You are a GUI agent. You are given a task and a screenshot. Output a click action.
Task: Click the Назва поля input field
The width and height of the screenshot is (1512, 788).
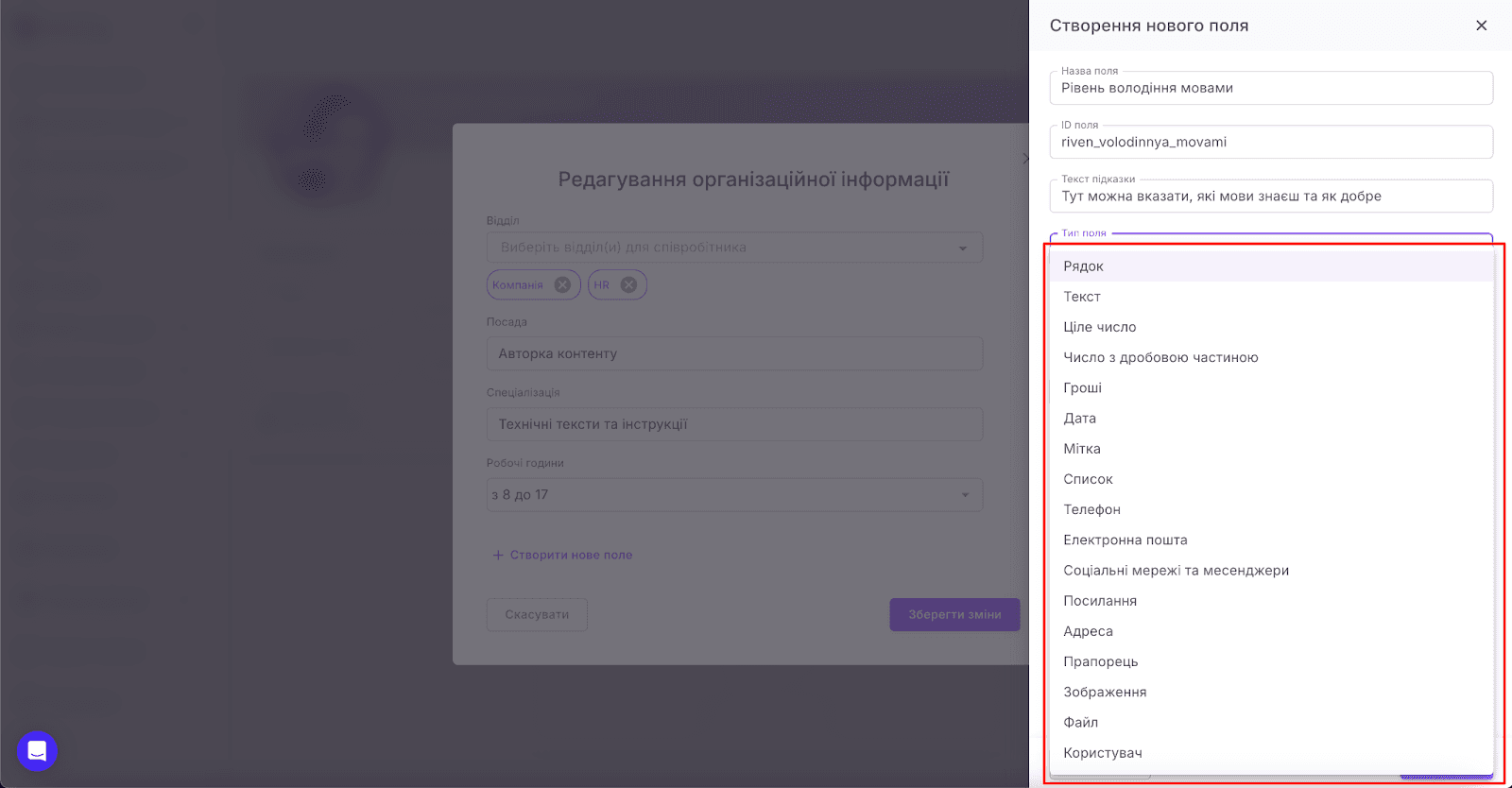[x=1270, y=88]
